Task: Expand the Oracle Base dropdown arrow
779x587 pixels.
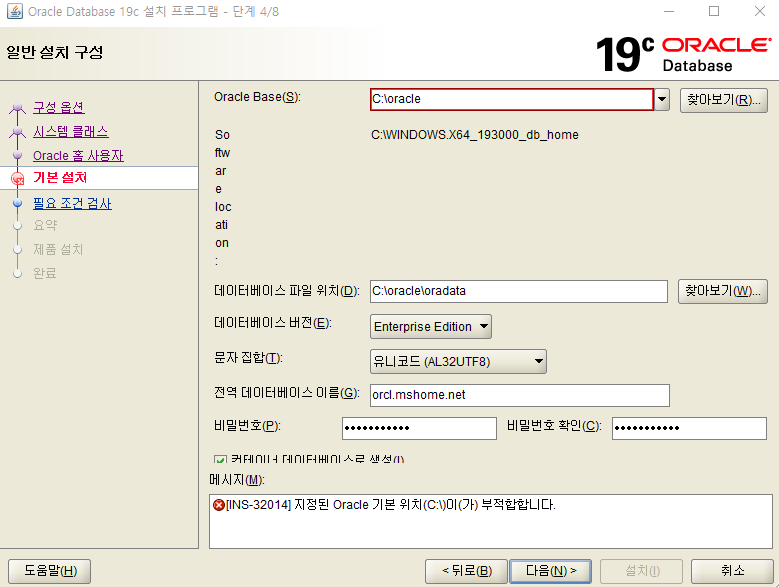Action: (x=662, y=99)
